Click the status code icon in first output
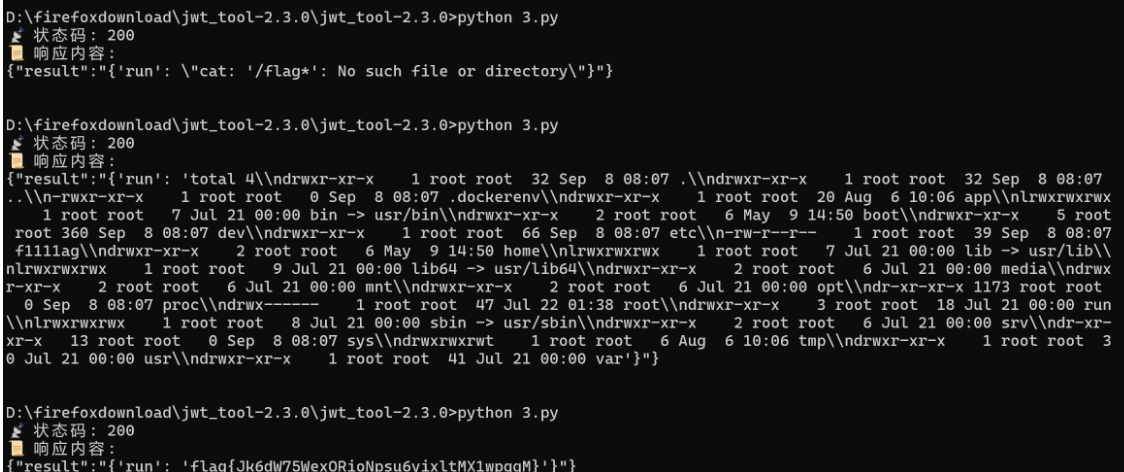 pos(10,36)
